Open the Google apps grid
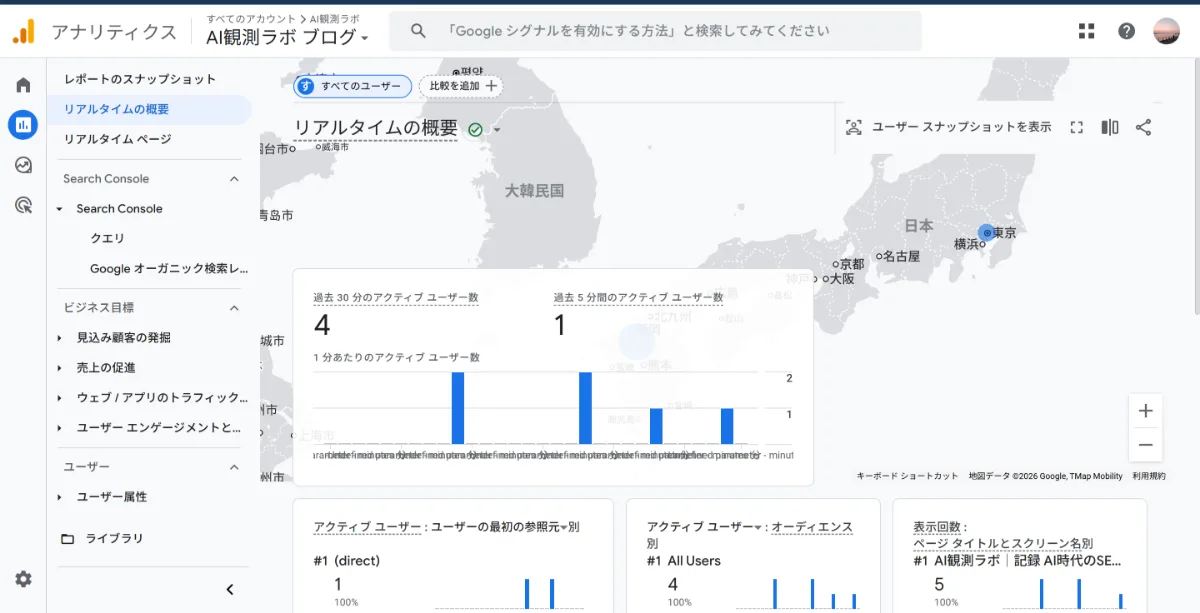Screen dimensions: 1200x613 pos(1085,30)
